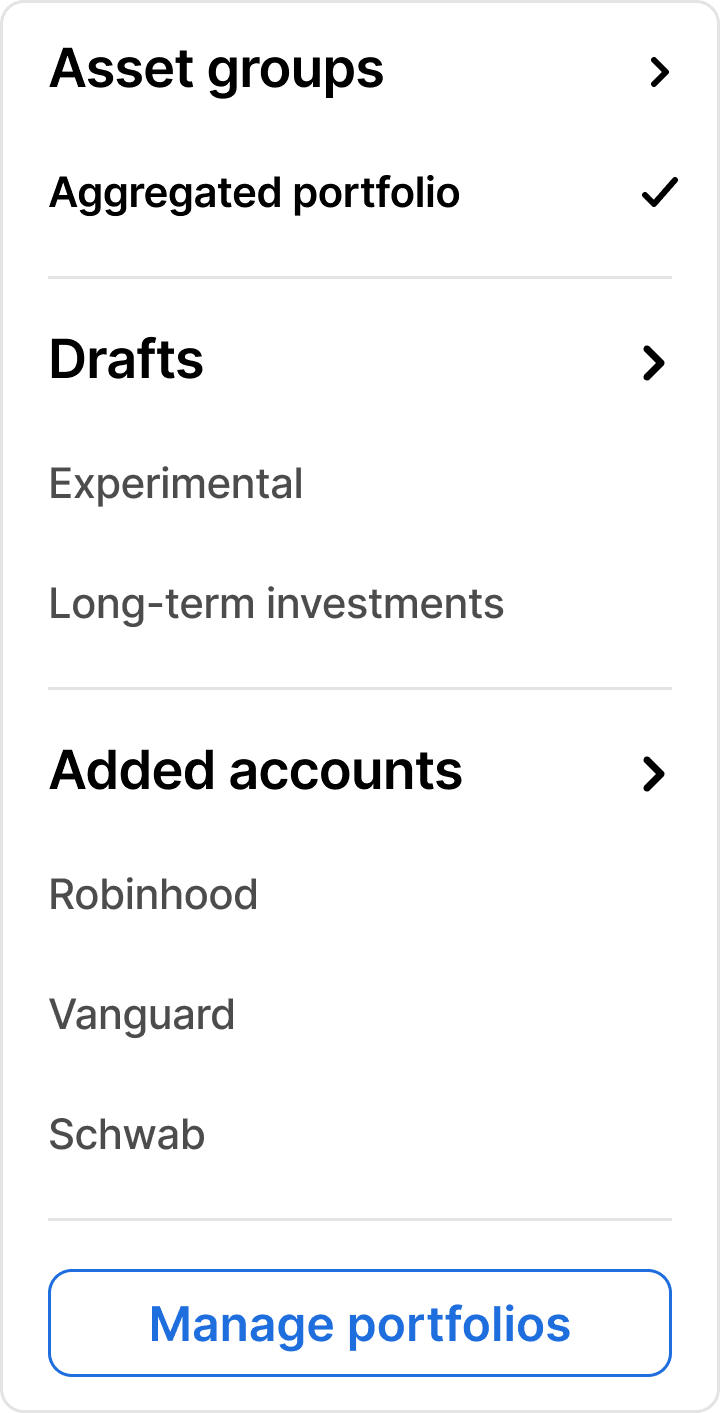Click the Asset groups title text
This screenshot has width=720, height=1413.
pos(216,70)
